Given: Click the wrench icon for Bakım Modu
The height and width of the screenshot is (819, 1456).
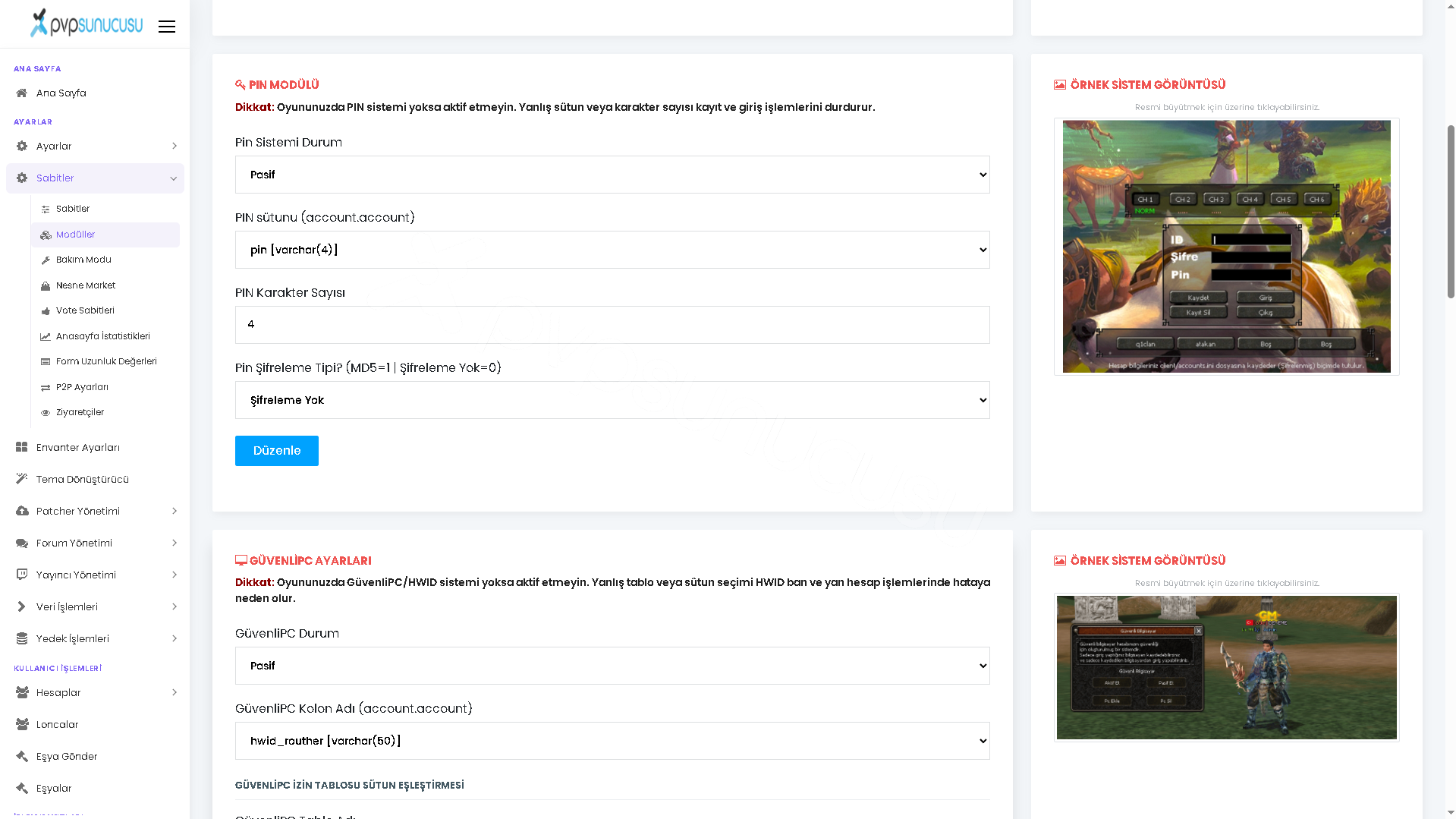Looking at the screenshot, I should (x=46, y=260).
